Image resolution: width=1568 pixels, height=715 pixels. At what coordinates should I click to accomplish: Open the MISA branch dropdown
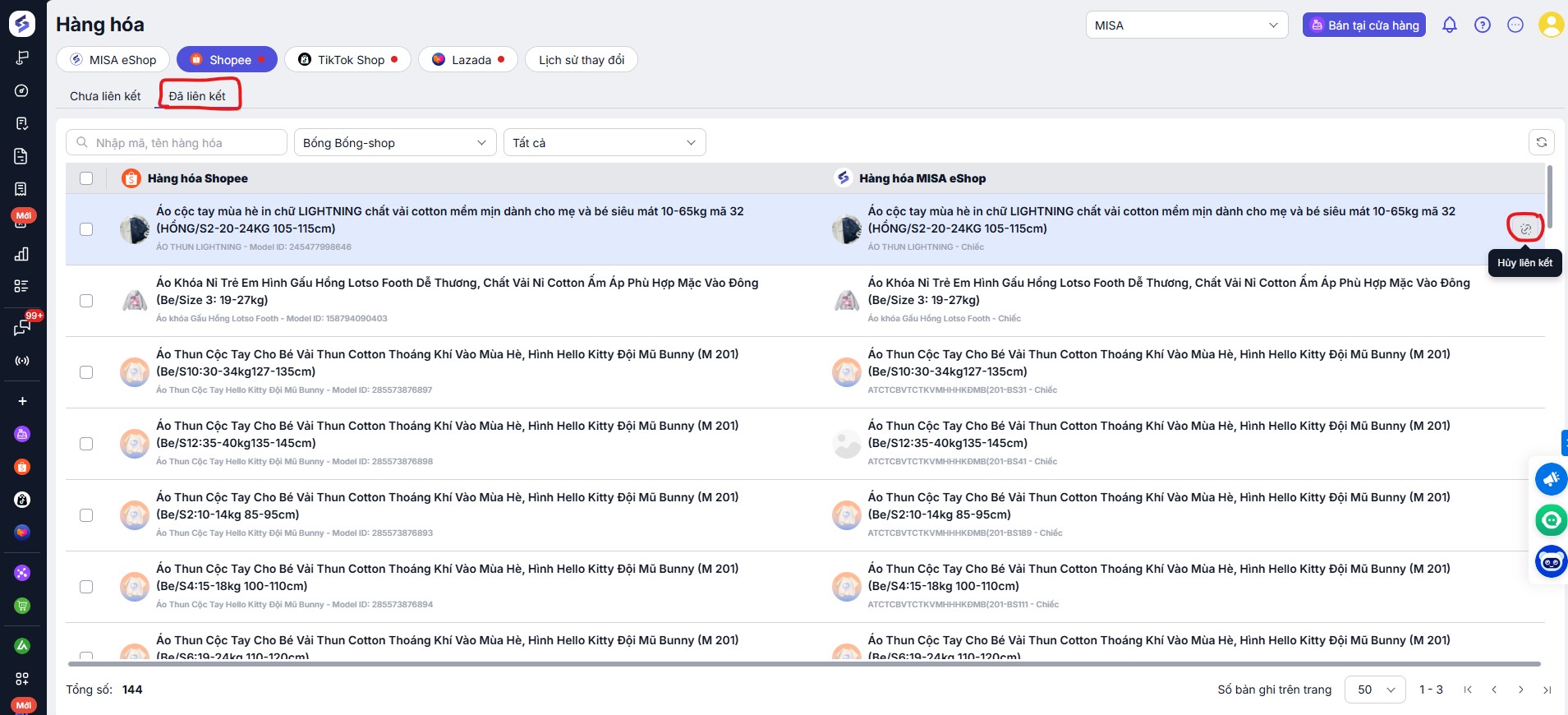coord(1186,25)
